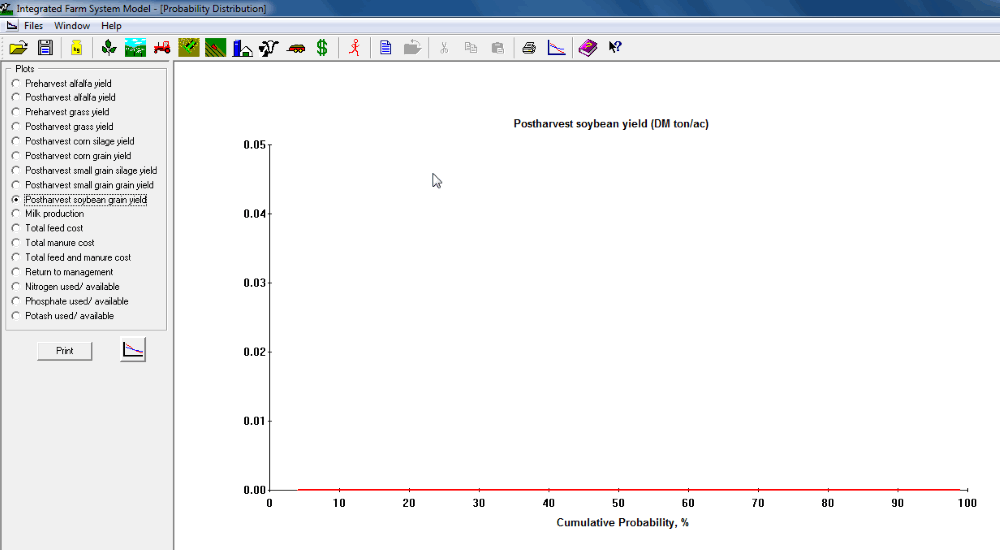Select Return to management plot
Image resolution: width=1000 pixels, height=550 pixels.
point(62,272)
